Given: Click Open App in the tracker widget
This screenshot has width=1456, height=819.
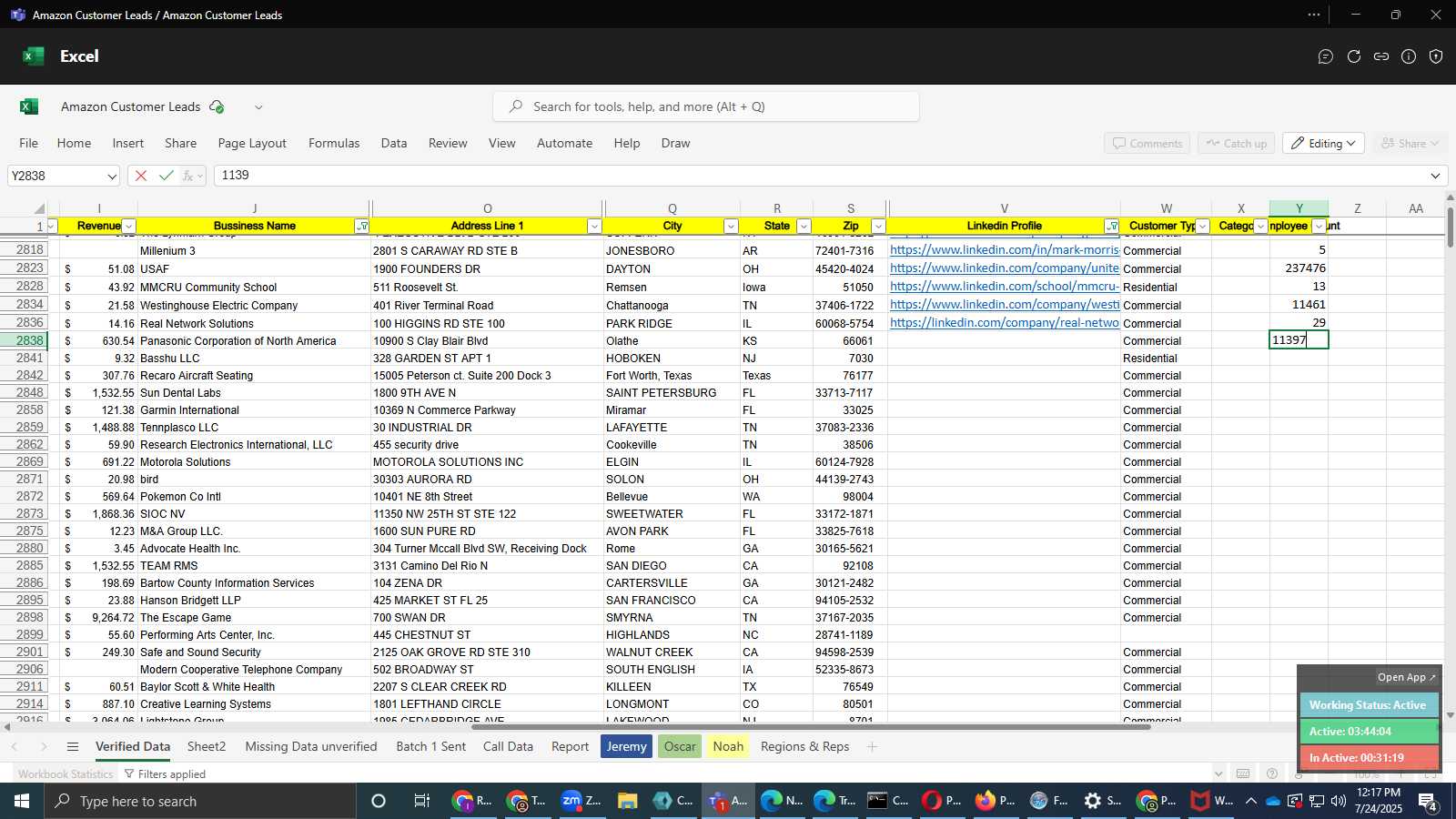Looking at the screenshot, I should pos(1406,677).
